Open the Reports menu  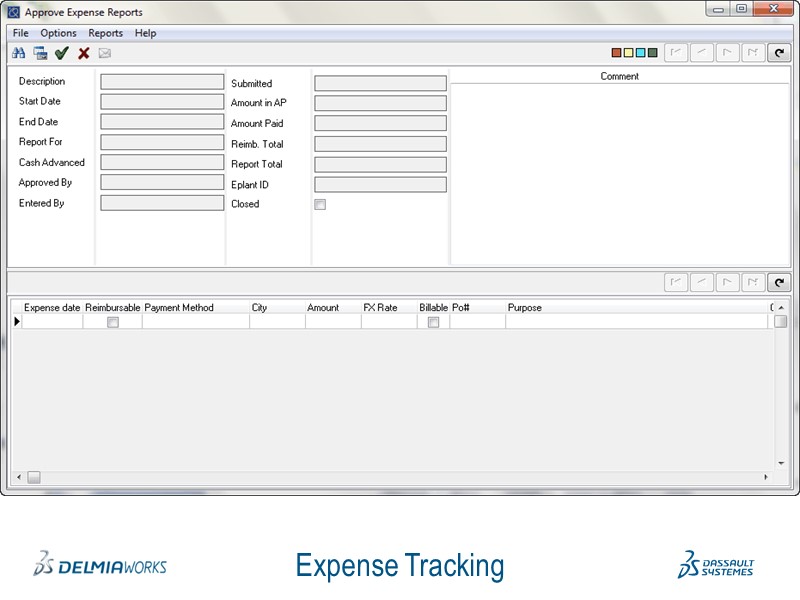tap(105, 33)
